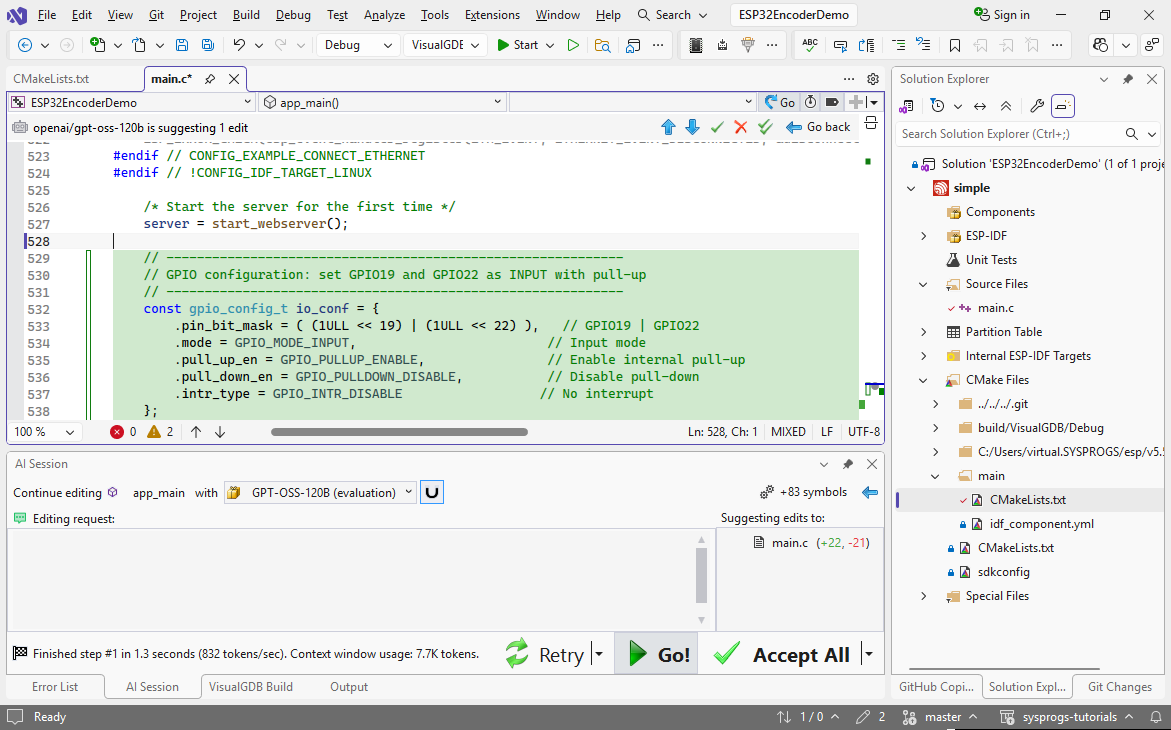Click the Undo arrow in the toolbar

pos(239,45)
